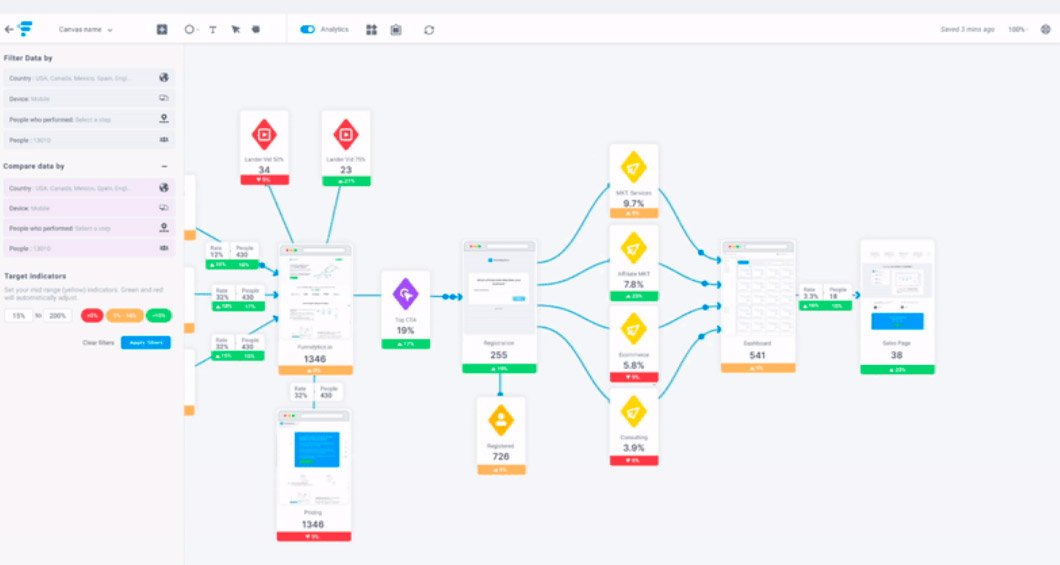Click the grid layout icon beside Analytics
1060x565 pixels.
(372, 29)
